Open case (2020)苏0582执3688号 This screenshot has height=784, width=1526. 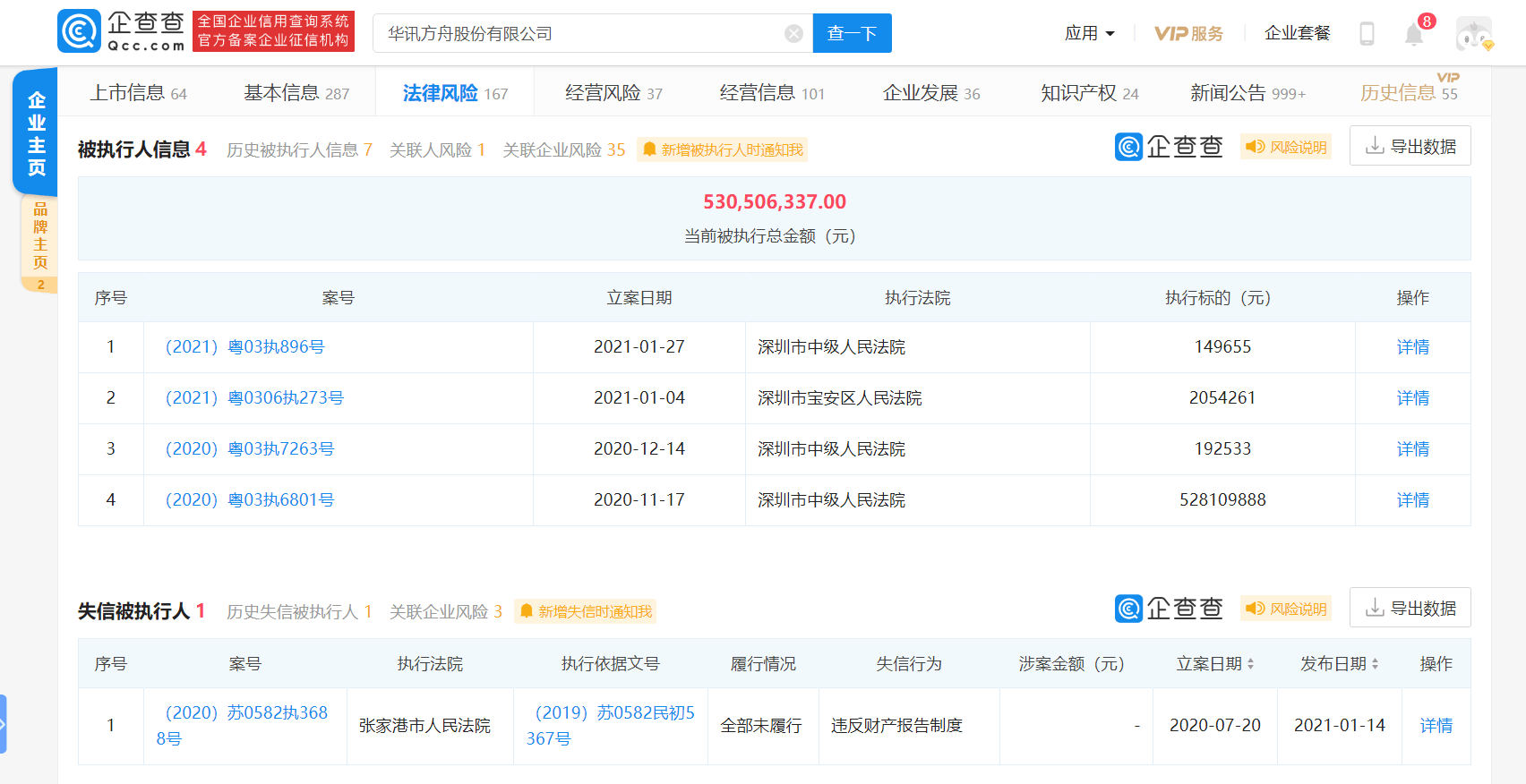[243, 725]
